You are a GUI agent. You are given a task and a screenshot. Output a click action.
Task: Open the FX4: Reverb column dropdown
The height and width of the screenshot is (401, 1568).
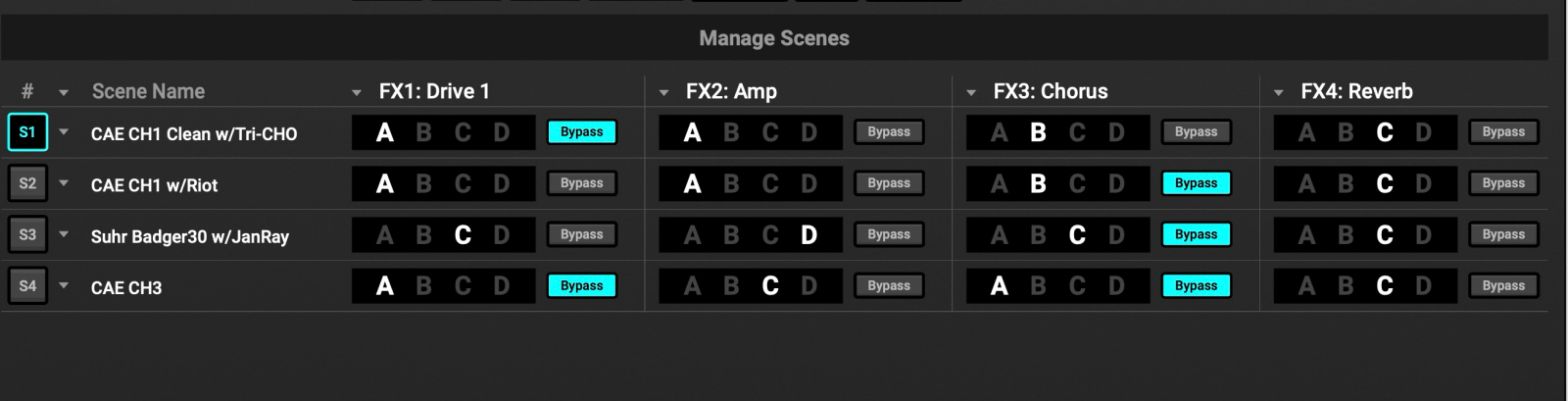[x=1279, y=92]
